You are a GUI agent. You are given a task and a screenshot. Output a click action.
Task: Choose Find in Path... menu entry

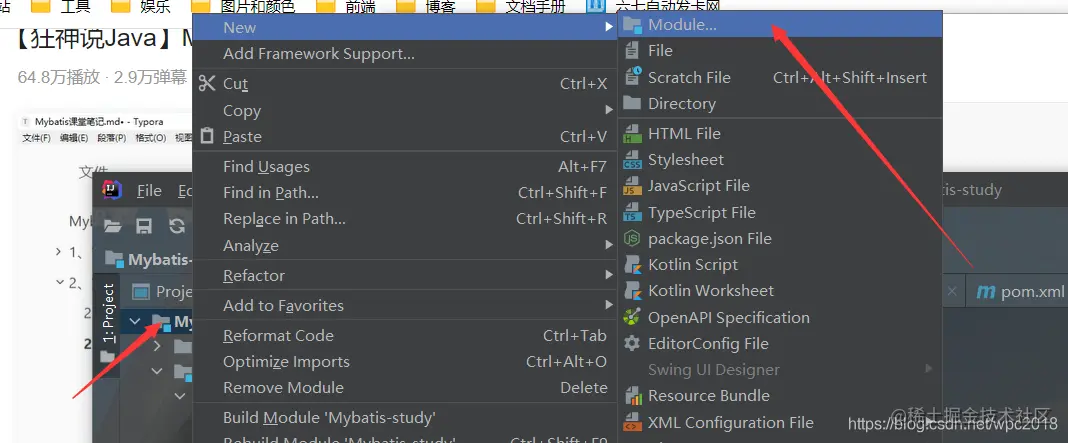(405, 193)
